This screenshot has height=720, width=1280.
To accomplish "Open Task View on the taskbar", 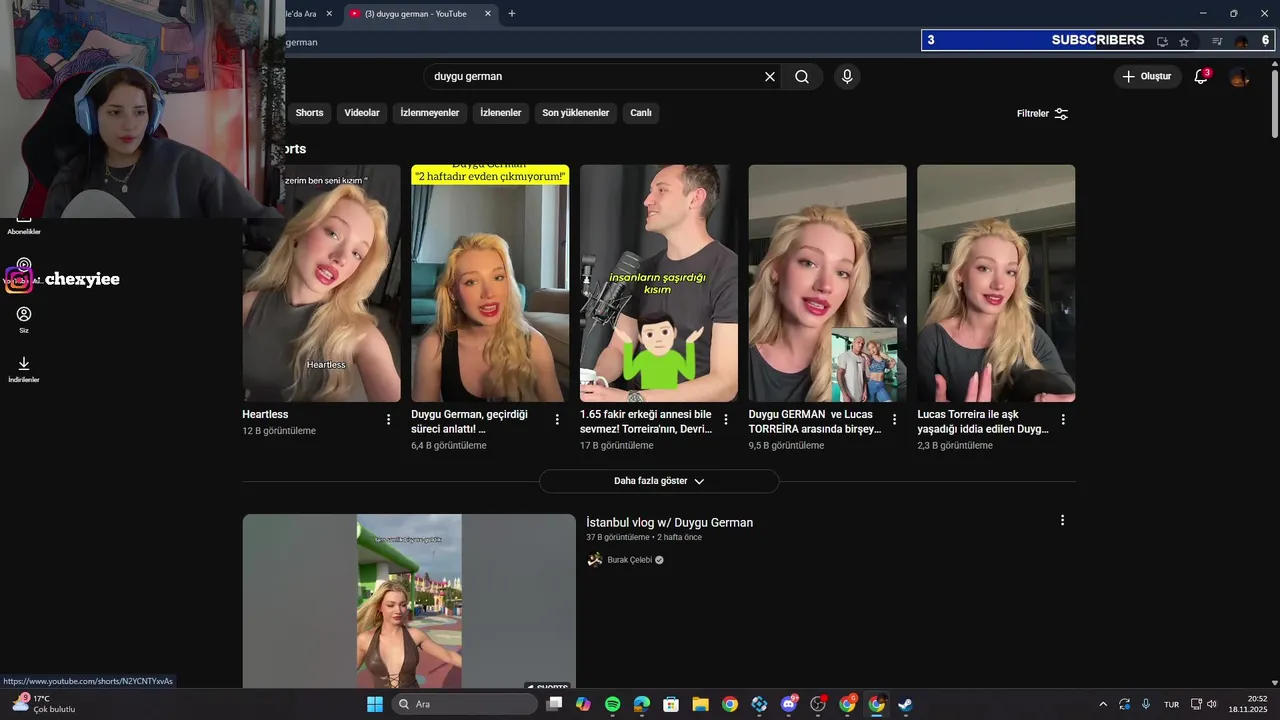I will pos(554,704).
